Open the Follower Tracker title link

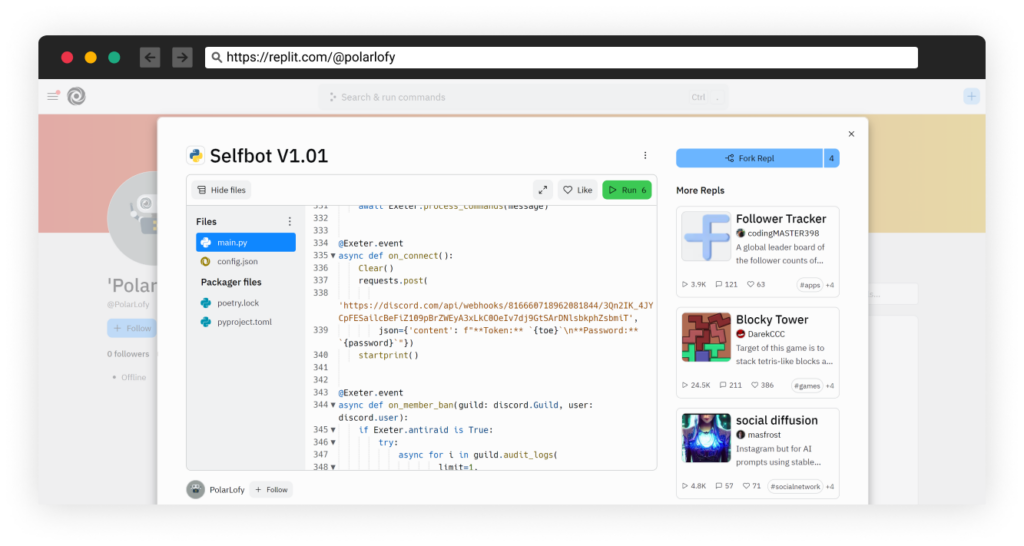click(781, 219)
